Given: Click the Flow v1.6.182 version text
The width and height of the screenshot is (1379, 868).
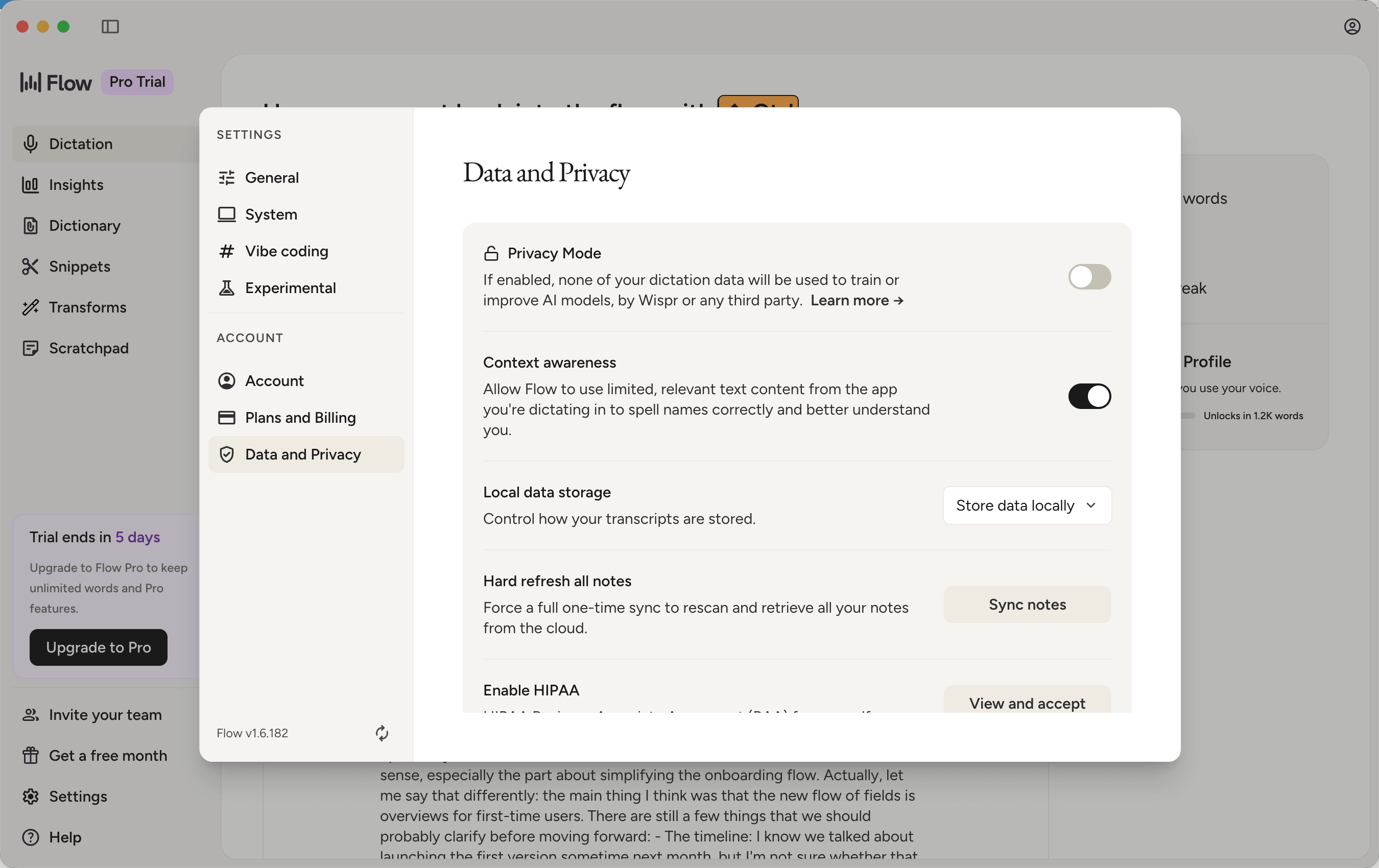Looking at the screenshot, I should 252,733.
